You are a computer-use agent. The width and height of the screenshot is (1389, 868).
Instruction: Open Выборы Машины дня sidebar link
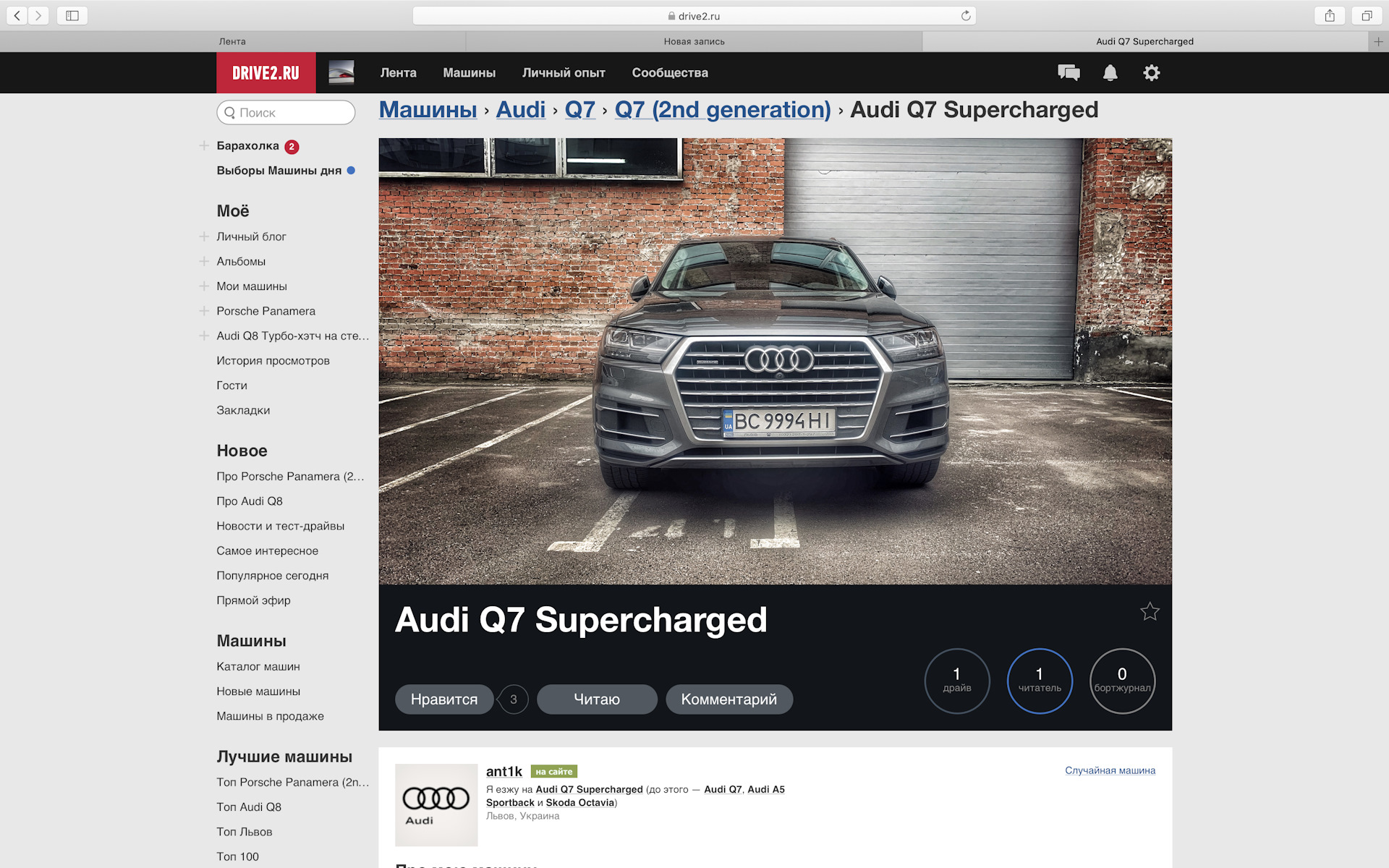click(x=279, y=171)
